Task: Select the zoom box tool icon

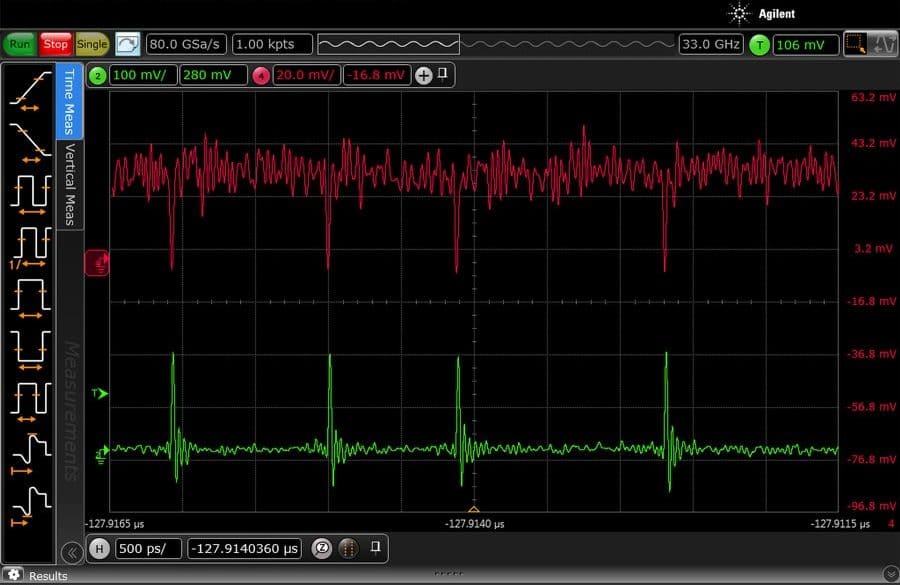Action: 855,44
